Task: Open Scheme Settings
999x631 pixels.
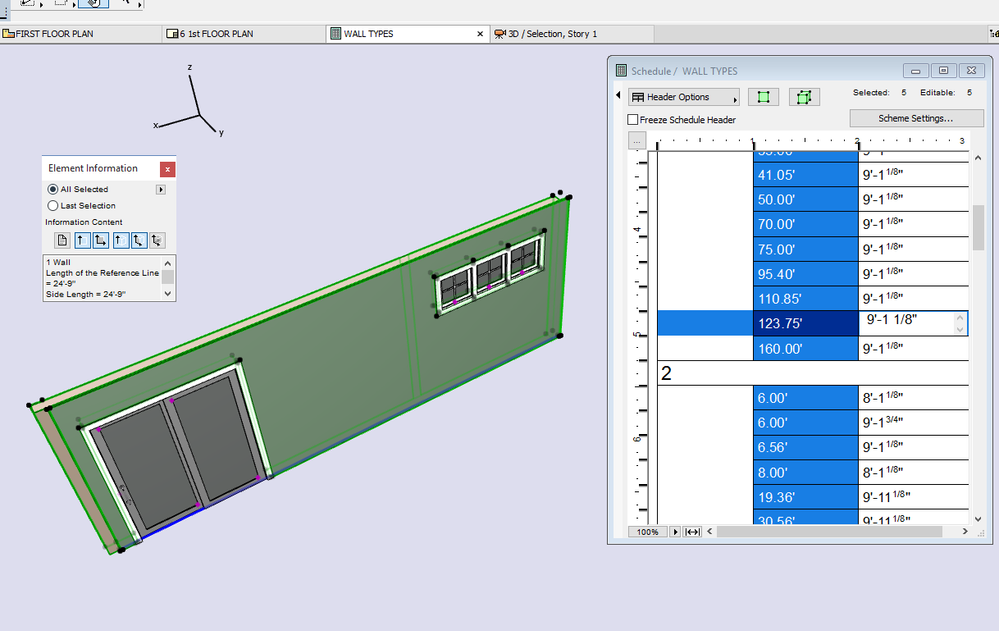Action: tap(915, 119)
